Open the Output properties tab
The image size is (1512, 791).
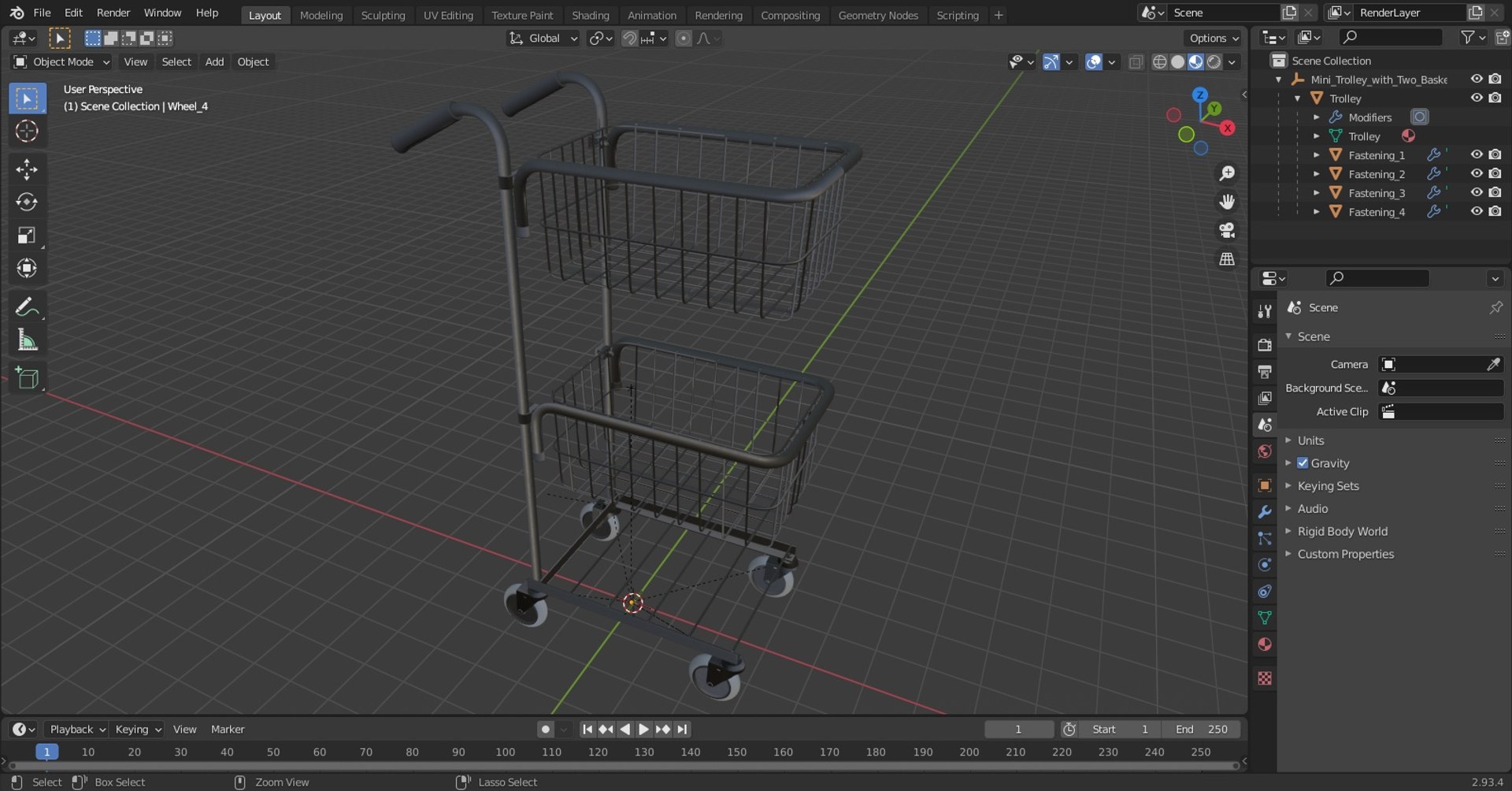coord(1265,371)
